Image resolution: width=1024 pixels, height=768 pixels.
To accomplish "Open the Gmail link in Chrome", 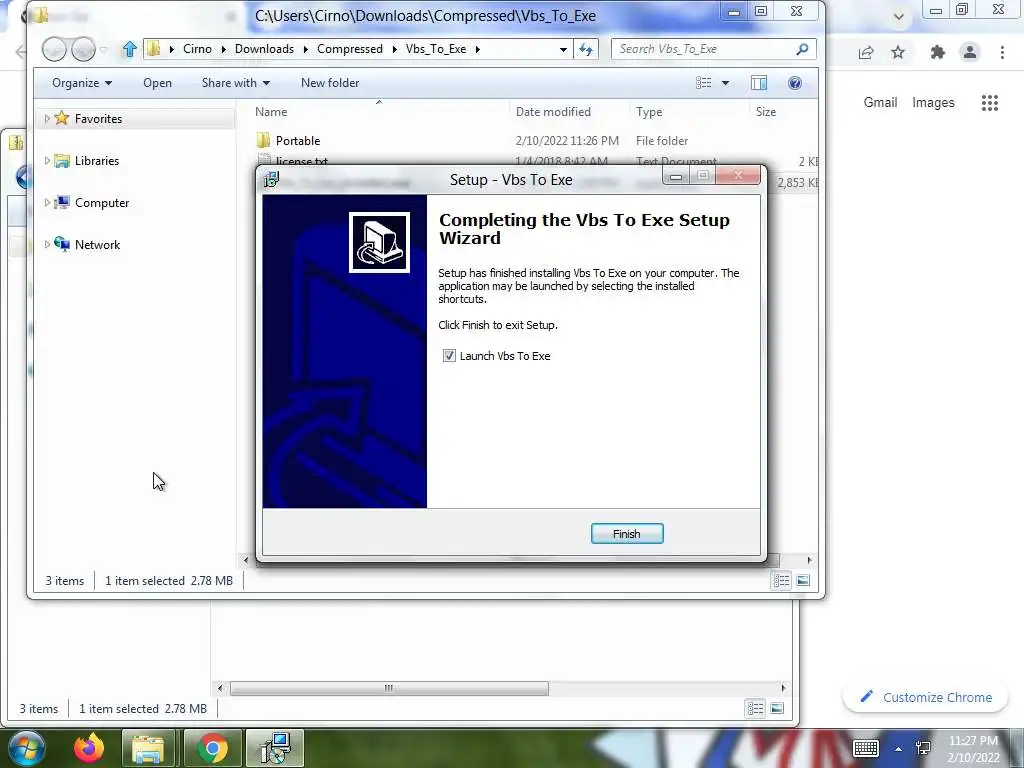I will 880,103.
